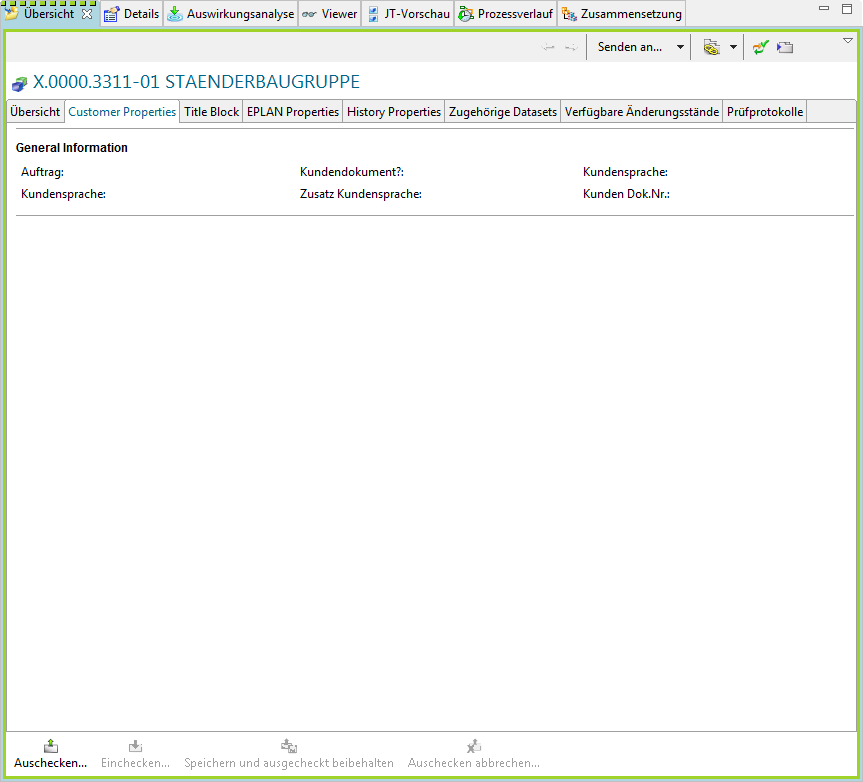Click the Auschecken checkout icon
Screen dimensions: 863x782
pos(51,746)
